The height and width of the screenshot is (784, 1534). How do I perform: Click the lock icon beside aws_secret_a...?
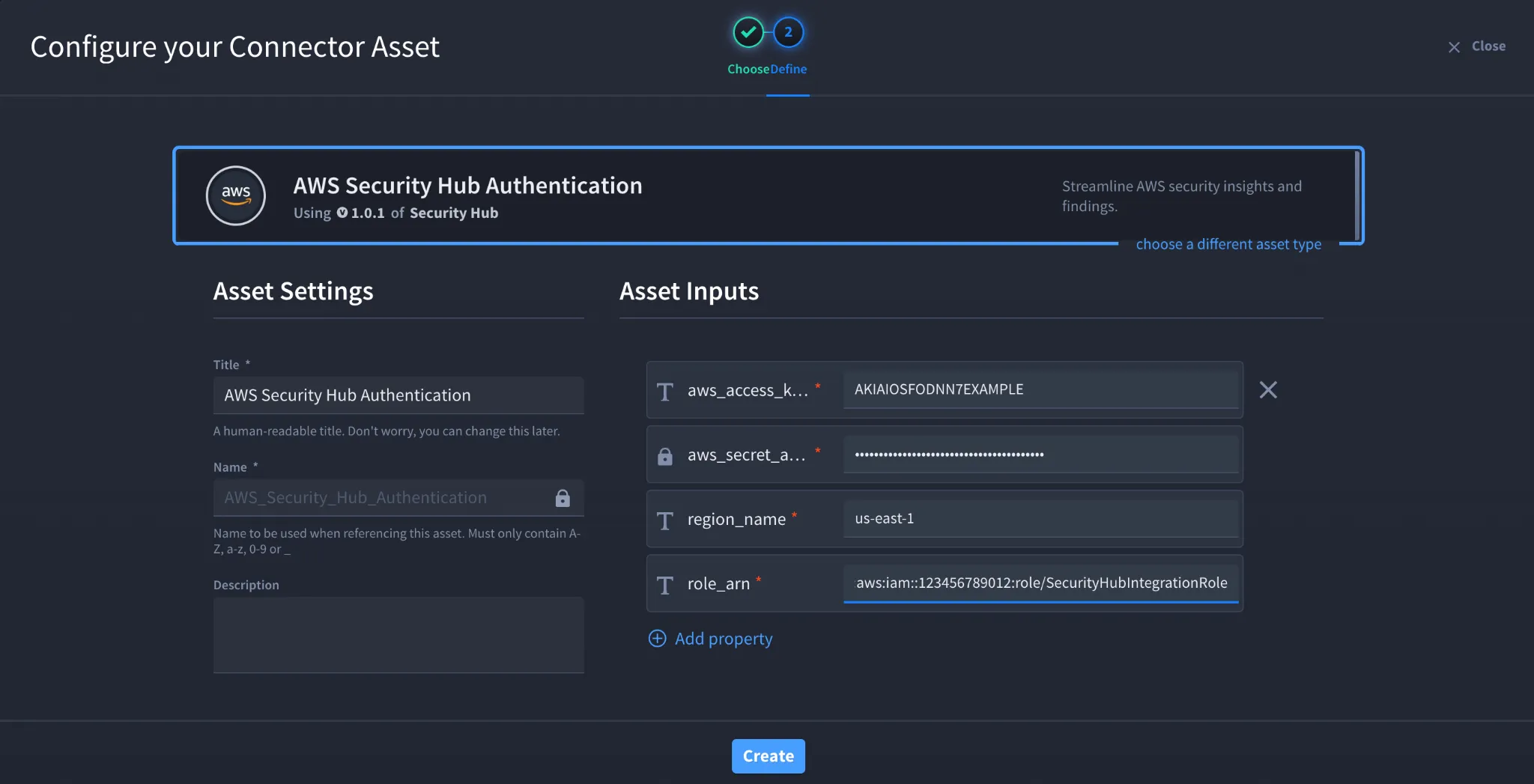(x=665, y=456)
